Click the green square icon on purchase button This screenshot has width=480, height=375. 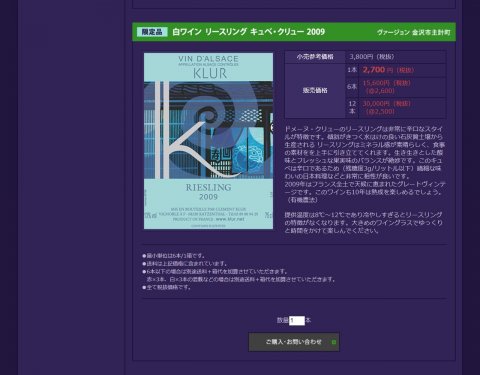tap(334, 342)
